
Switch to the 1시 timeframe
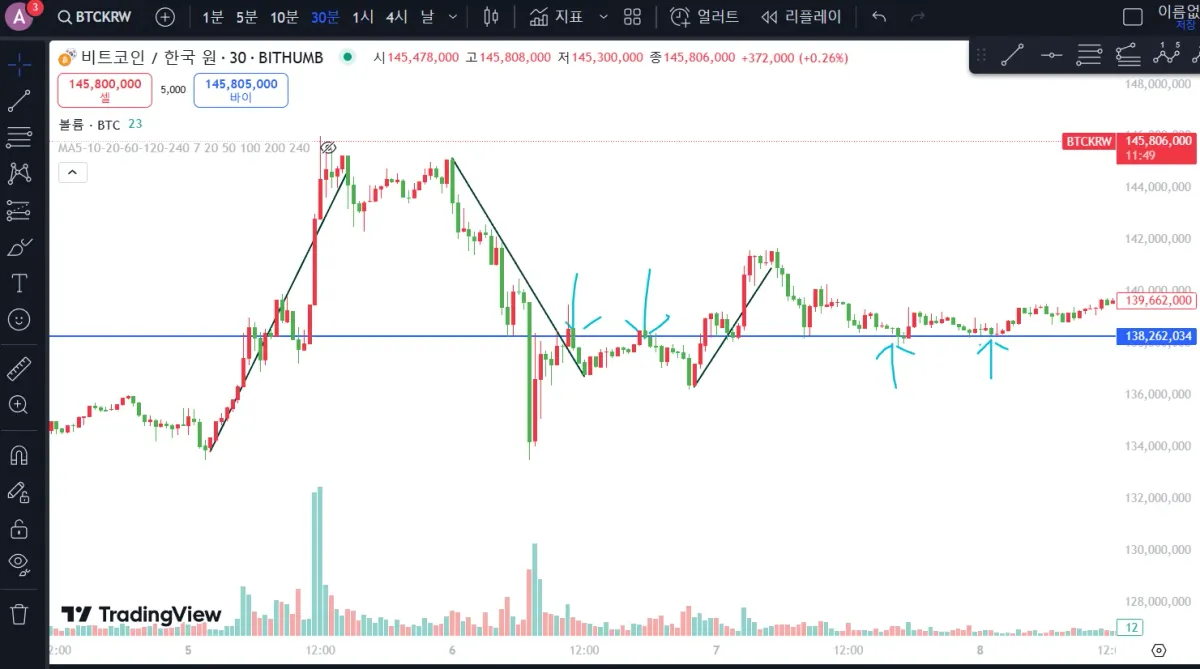pos(364,17)
